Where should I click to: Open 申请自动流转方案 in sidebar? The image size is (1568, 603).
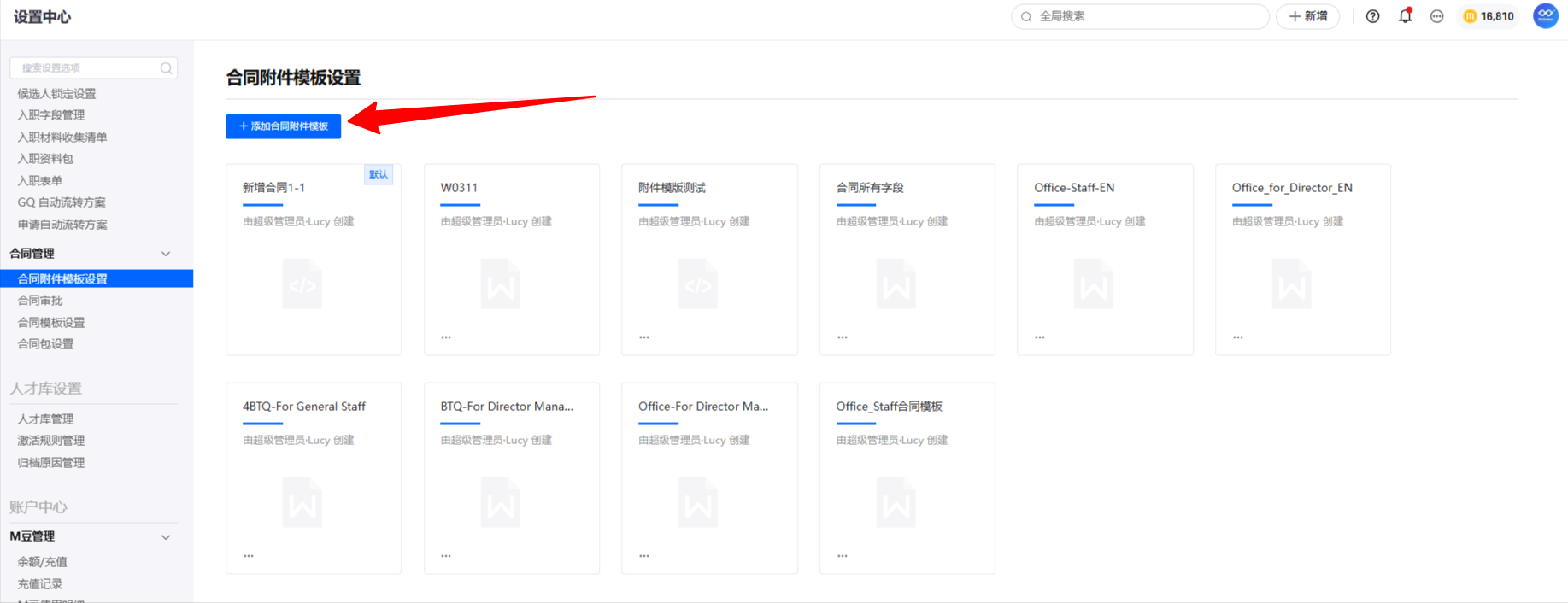pos(62,225)
